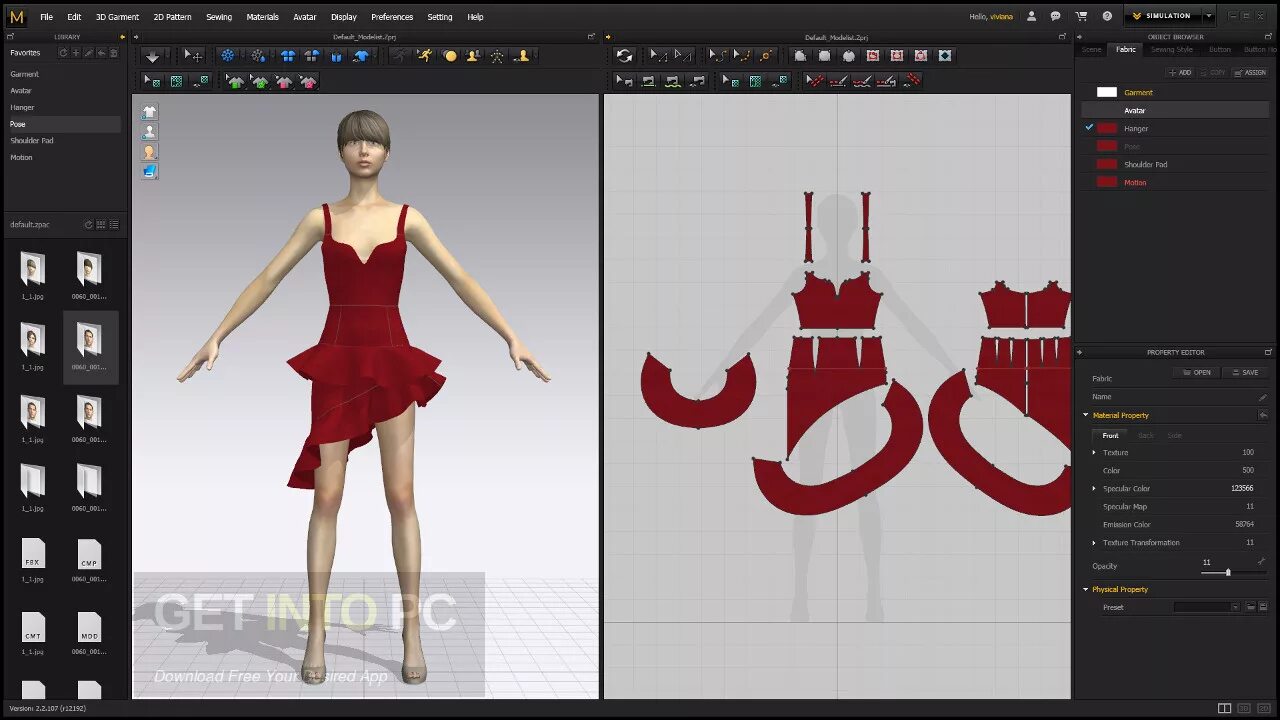This screenshot has height=720, width=1280.
Task: Enable the checkmark next to Garment fabric
Action: (1089, 92)
